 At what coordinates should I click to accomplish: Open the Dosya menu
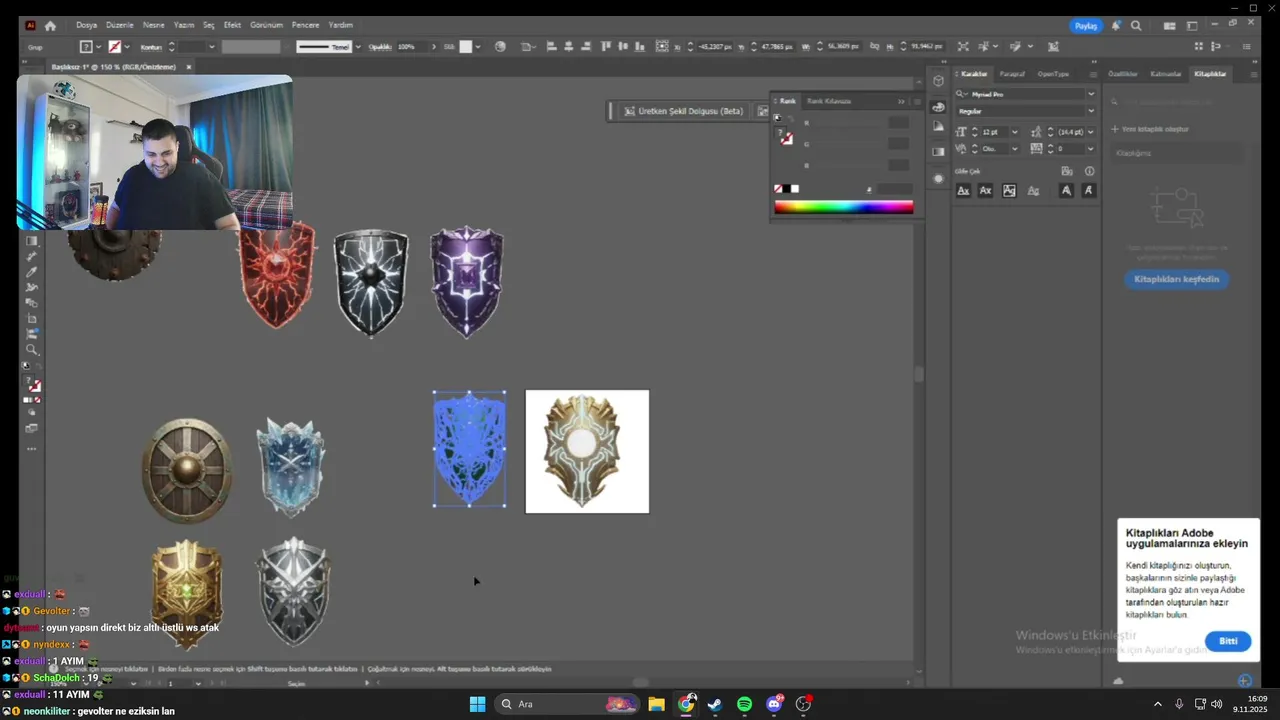[87, 25]
